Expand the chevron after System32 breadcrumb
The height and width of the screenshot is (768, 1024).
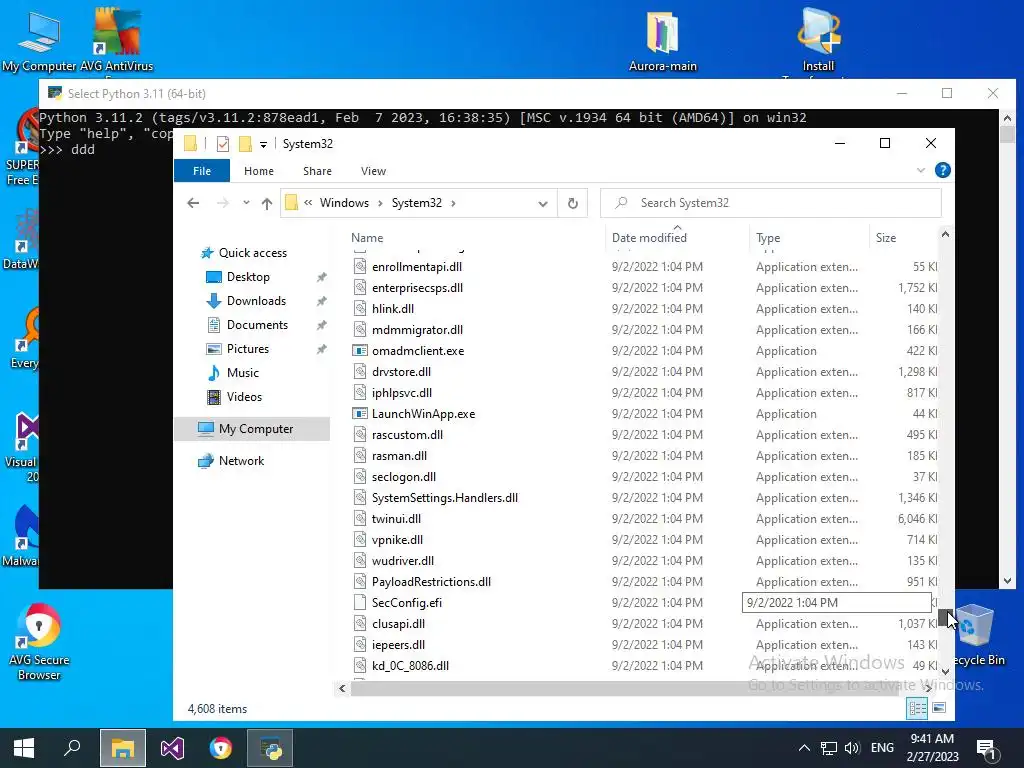[x=453, y=203]
